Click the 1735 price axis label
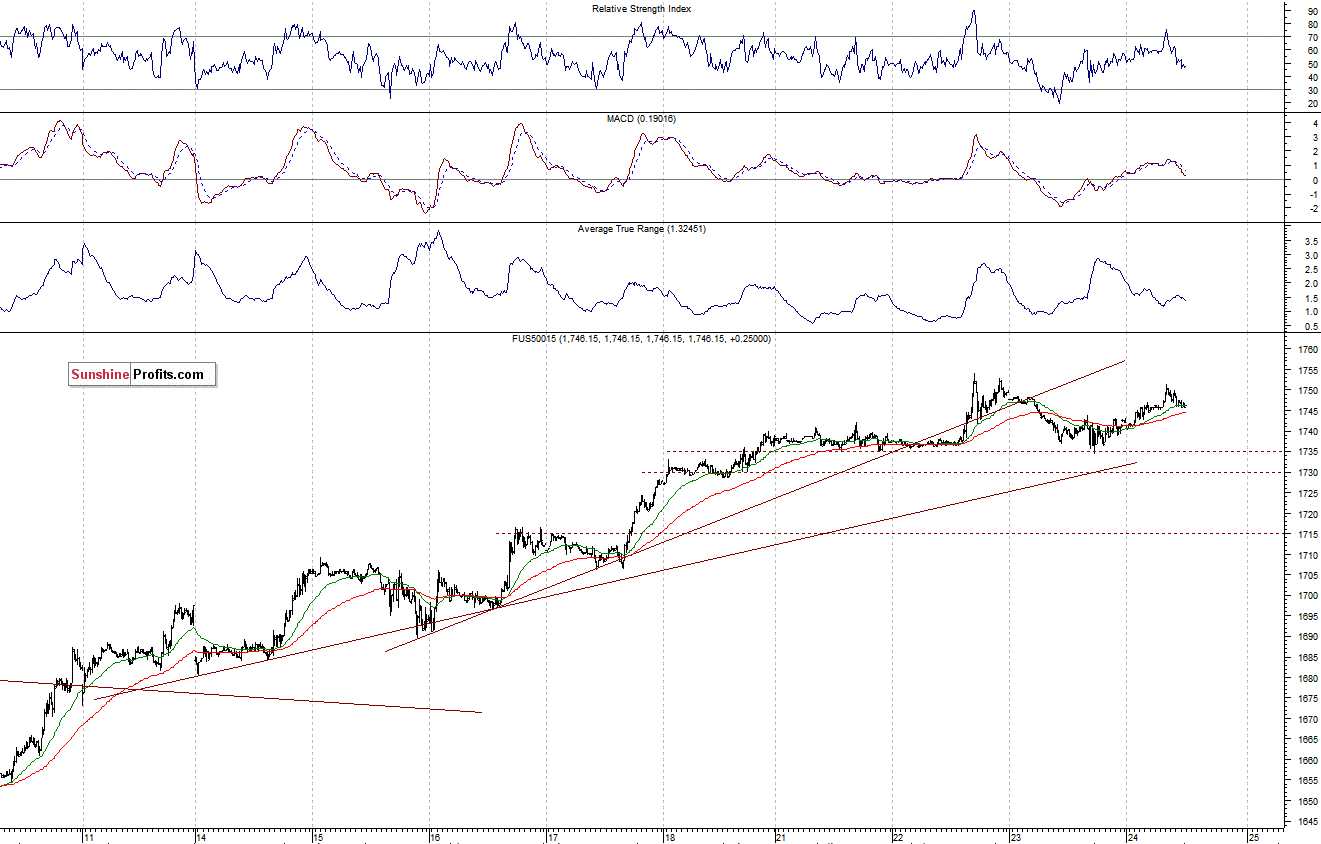 coord(1307,453)
